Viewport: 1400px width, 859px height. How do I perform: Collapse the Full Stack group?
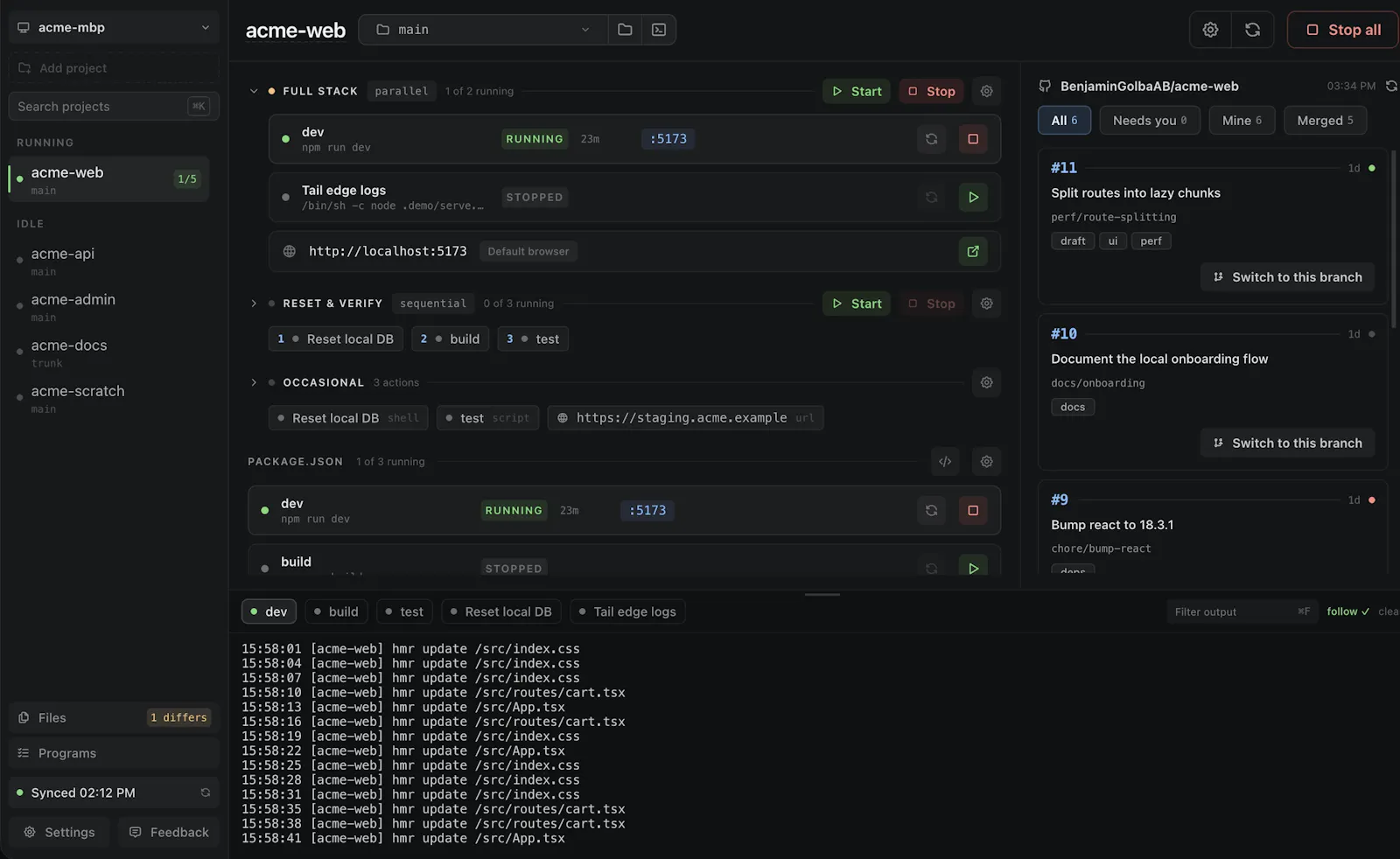(254, 91)
